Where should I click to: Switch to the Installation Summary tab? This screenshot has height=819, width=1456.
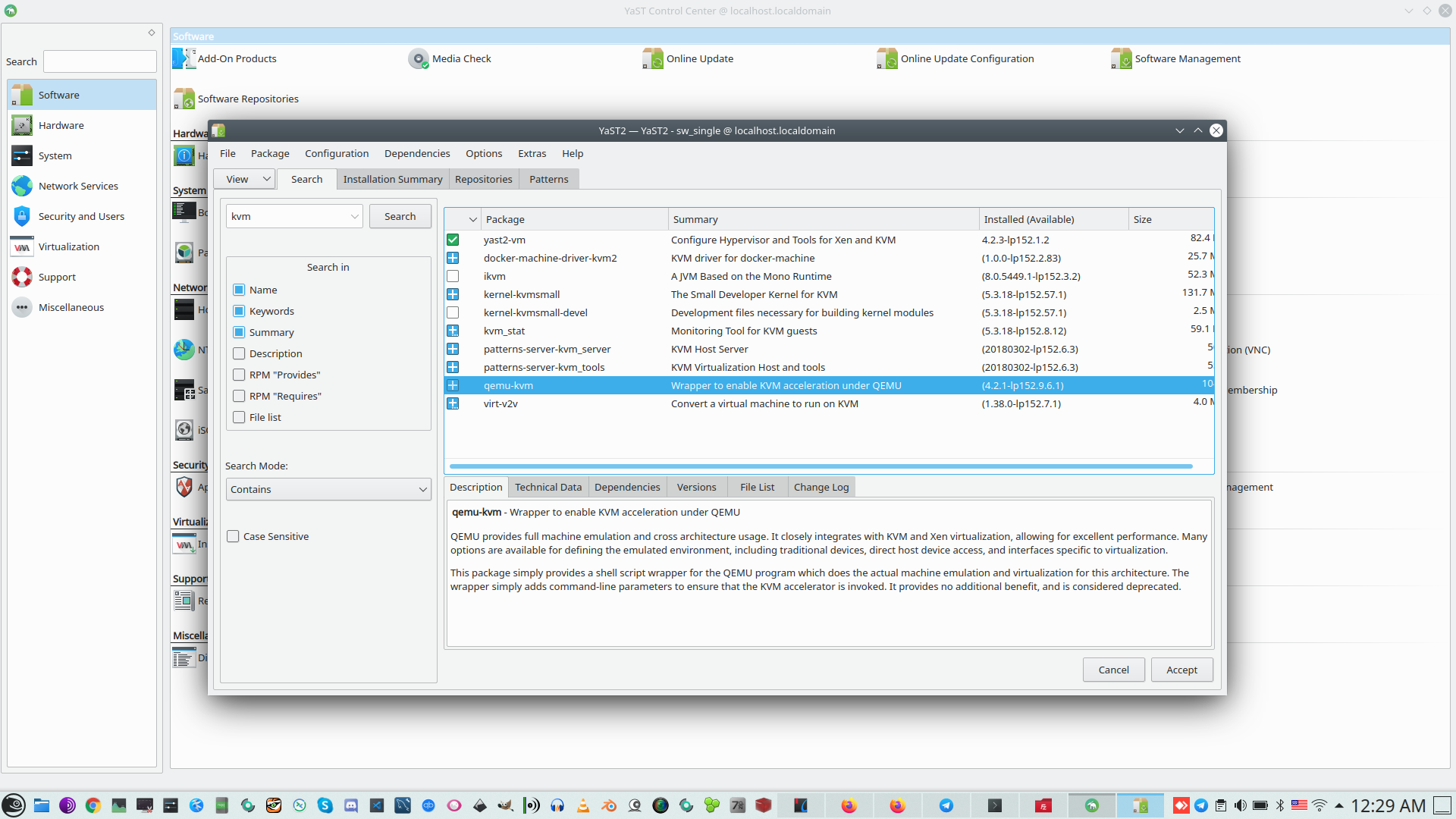[x=392, y=179]
